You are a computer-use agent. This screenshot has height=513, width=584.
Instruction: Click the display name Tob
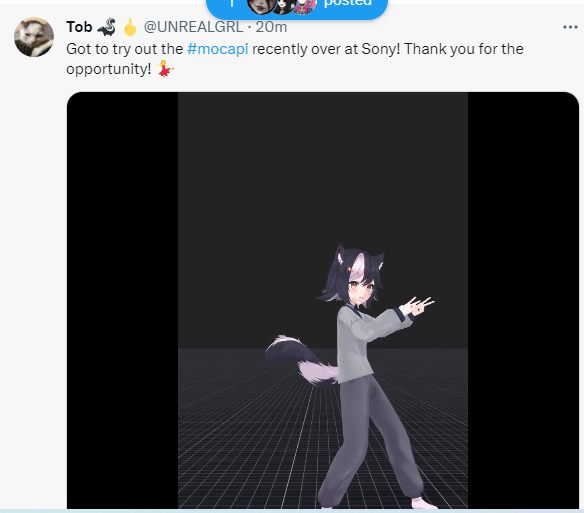[79, 27]
